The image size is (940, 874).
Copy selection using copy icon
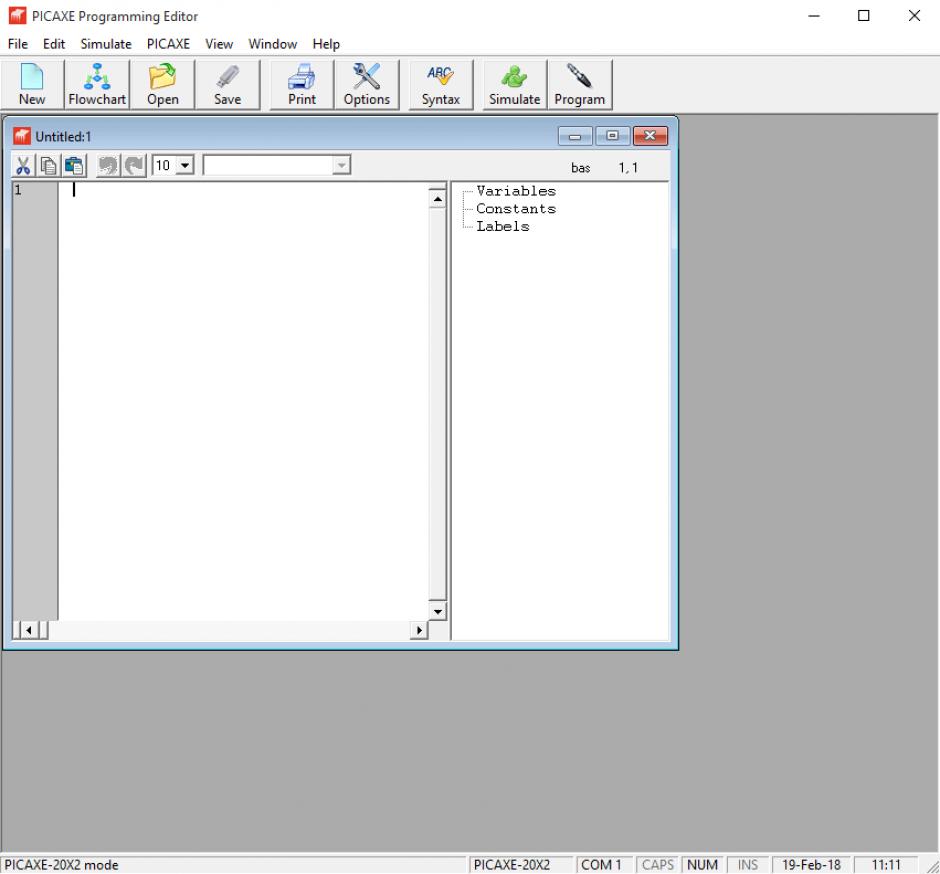[49, 165]
